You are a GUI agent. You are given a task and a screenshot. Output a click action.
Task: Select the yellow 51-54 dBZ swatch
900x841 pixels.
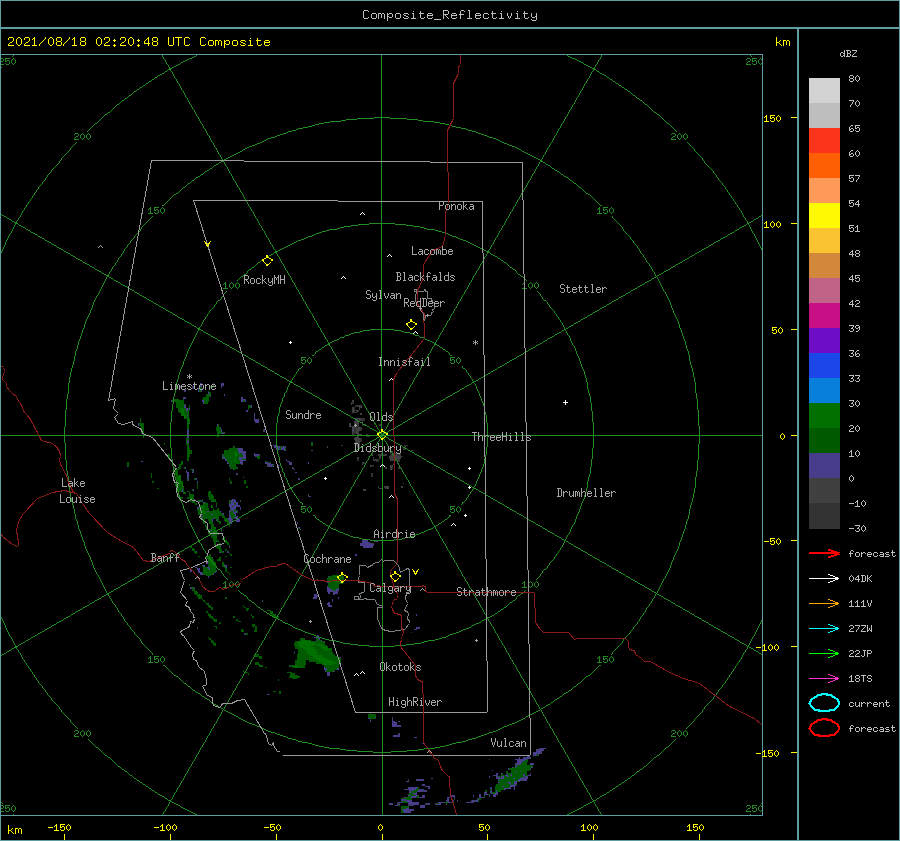pyautogui.click(x=824, y=216)
